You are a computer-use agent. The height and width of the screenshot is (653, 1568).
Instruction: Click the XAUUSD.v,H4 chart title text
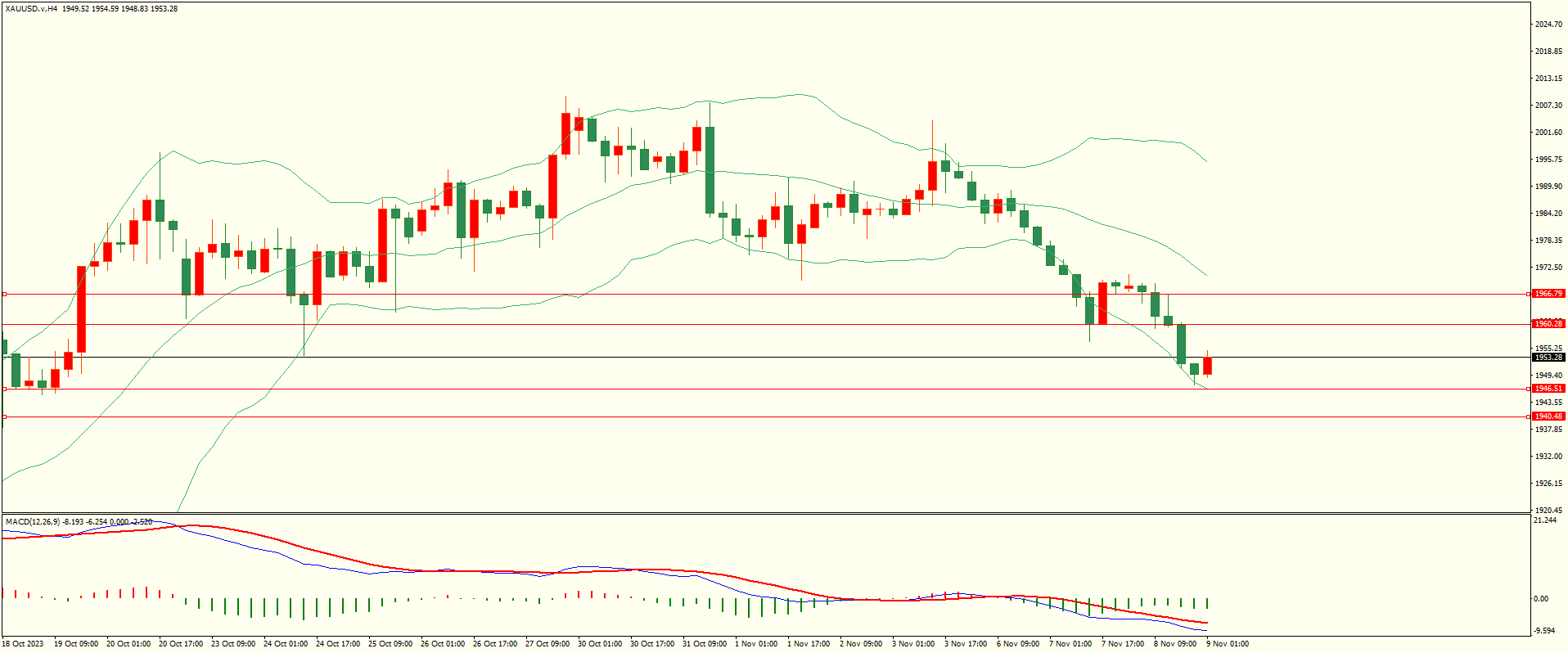click(x=31, y=9)
